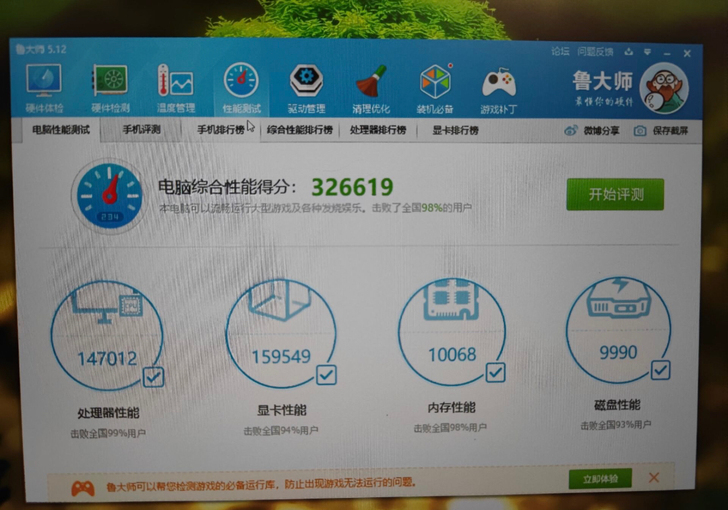The height and width of the screenshot is (510, 728).
Task: Switch to 手机排行榜 tab
Action: [221, 130]
